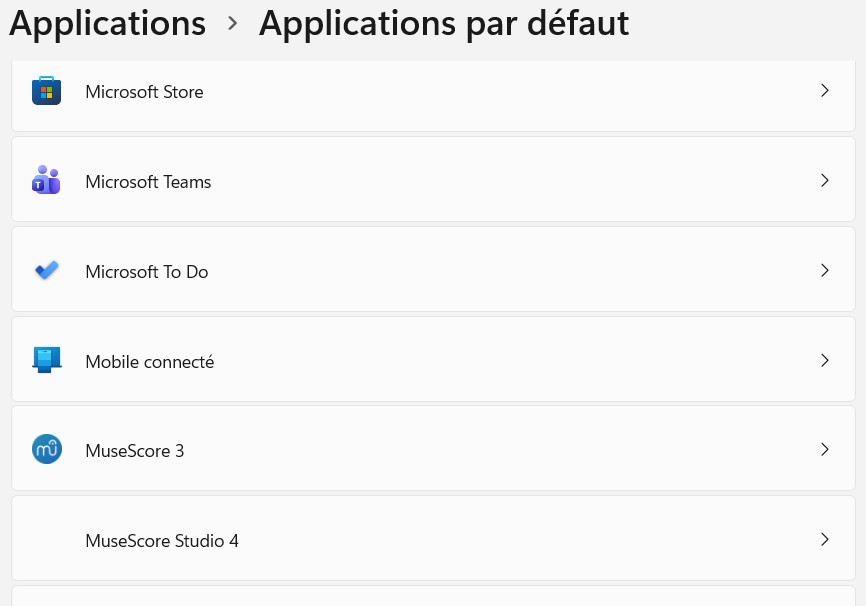This screenshot has width=866, height=606.
Task: Select the Microsoft Store text label
Action: click(144, 92)
